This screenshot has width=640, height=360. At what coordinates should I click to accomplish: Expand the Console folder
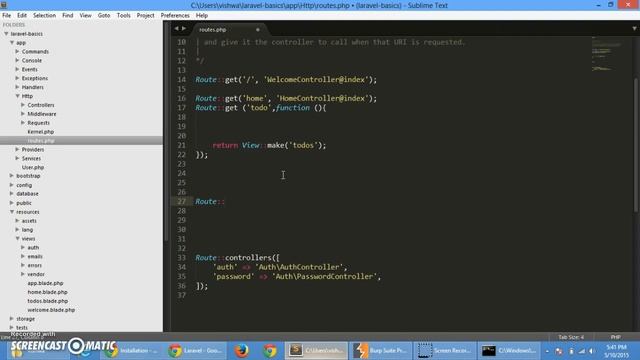pos(17,60)
